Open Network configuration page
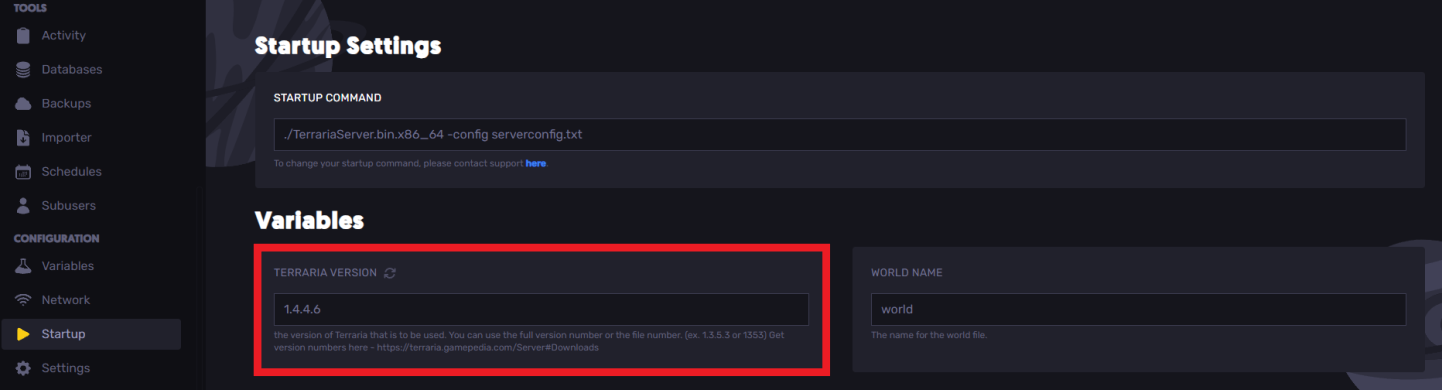The image size is (1442, 390). 91,300
